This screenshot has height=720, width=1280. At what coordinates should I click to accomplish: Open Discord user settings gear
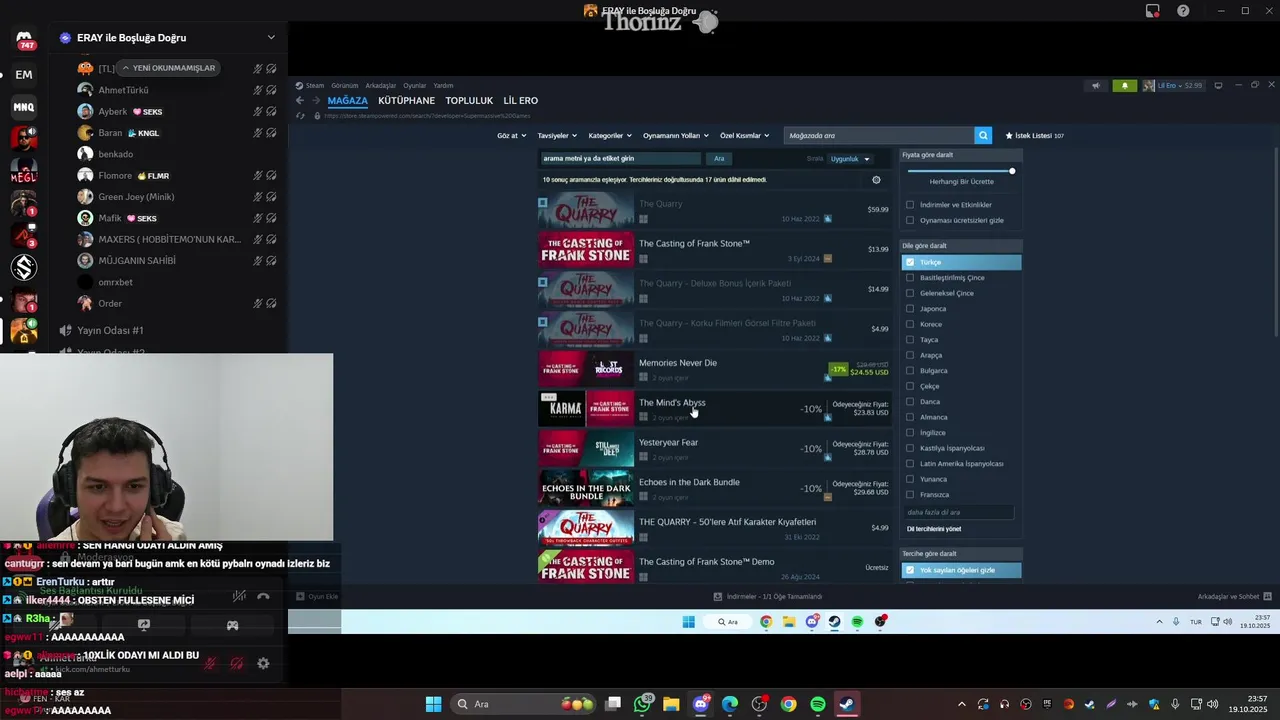click(x=263, y=663)
